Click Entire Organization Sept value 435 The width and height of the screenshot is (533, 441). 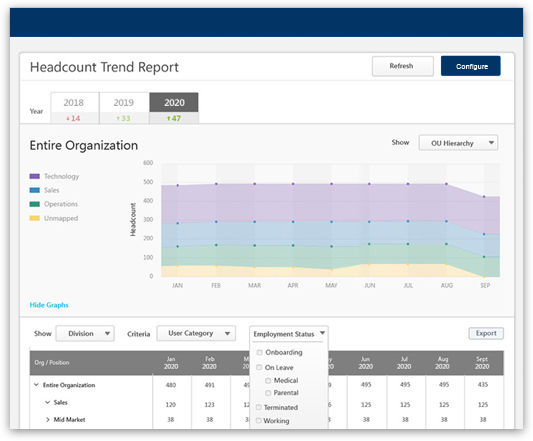483,385
